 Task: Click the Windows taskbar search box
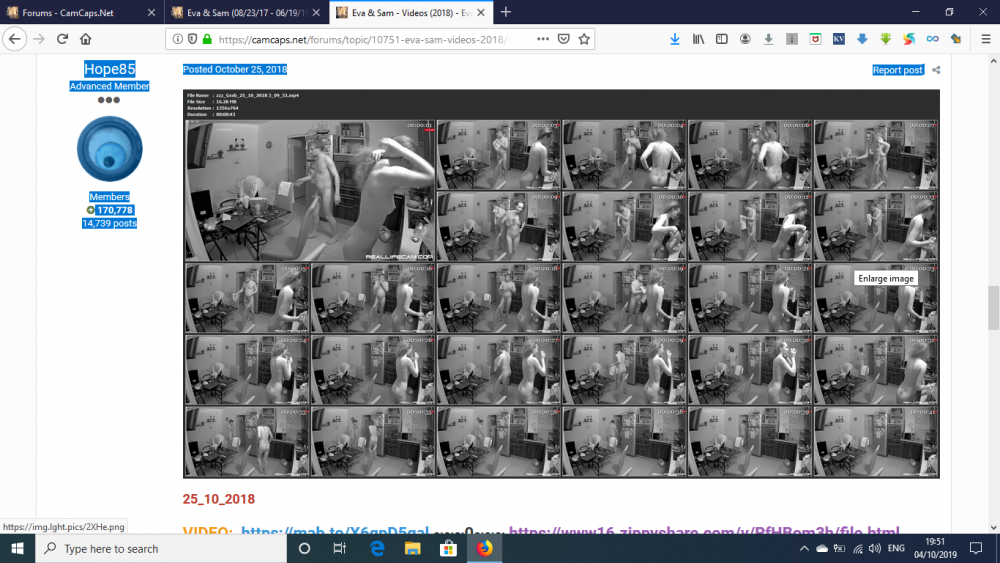tap(160, 549)
